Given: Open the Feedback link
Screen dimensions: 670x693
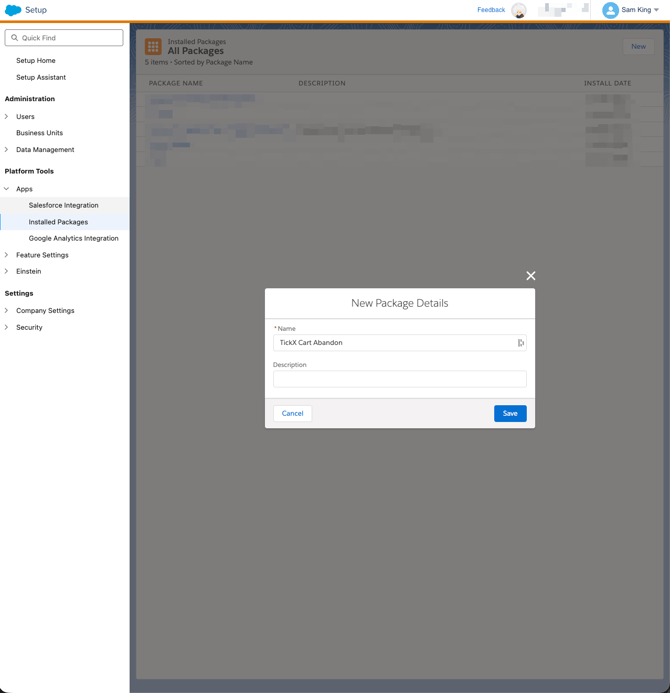Looking at the screenshot, I should pos(490,10).
